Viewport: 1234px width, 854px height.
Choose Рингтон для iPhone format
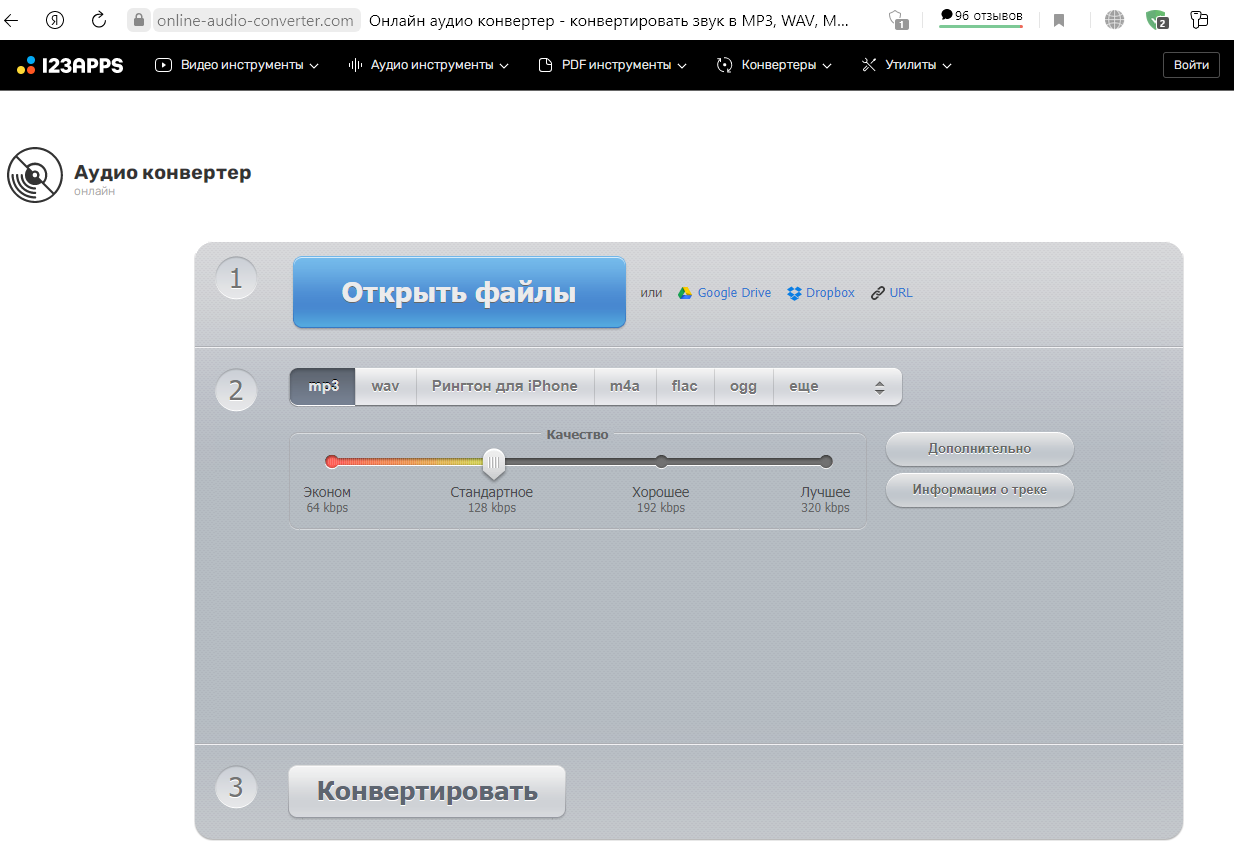point(504,385)
